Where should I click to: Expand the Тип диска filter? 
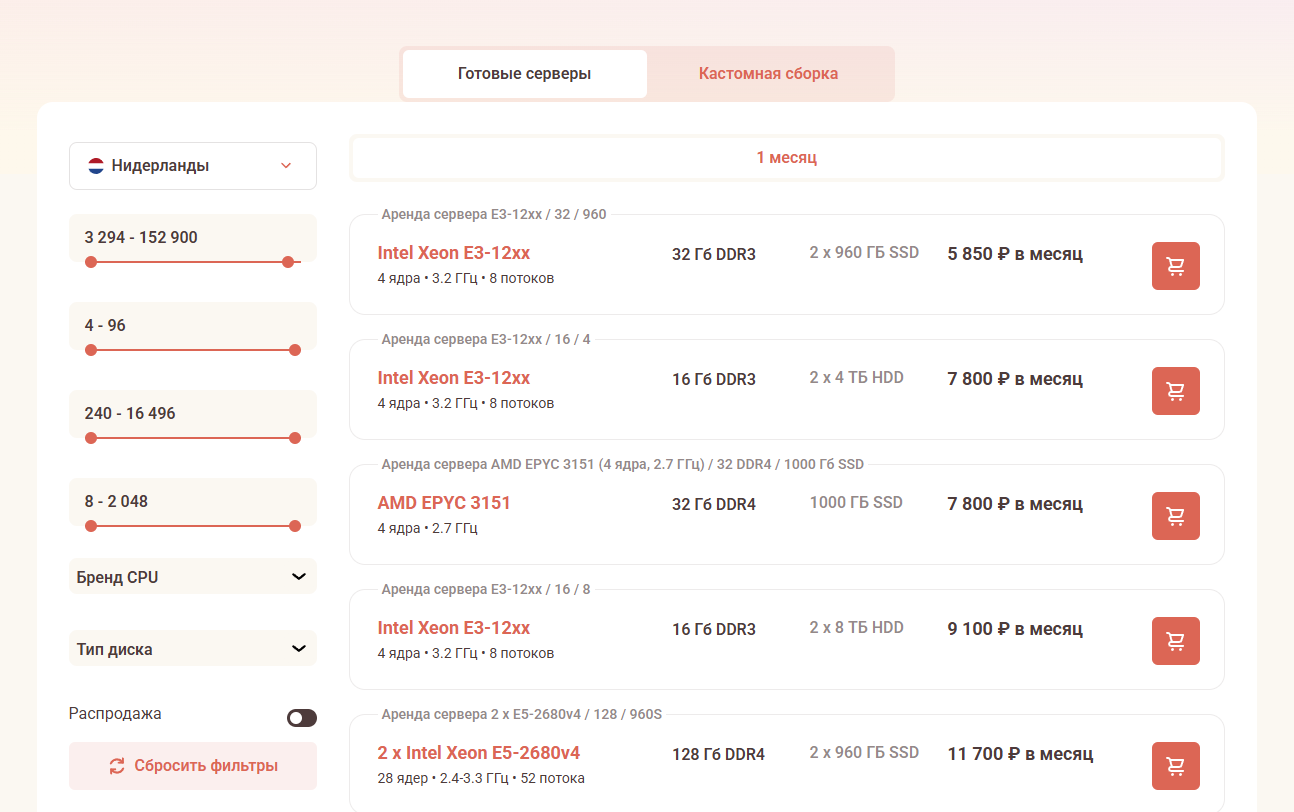pos(193,649)
